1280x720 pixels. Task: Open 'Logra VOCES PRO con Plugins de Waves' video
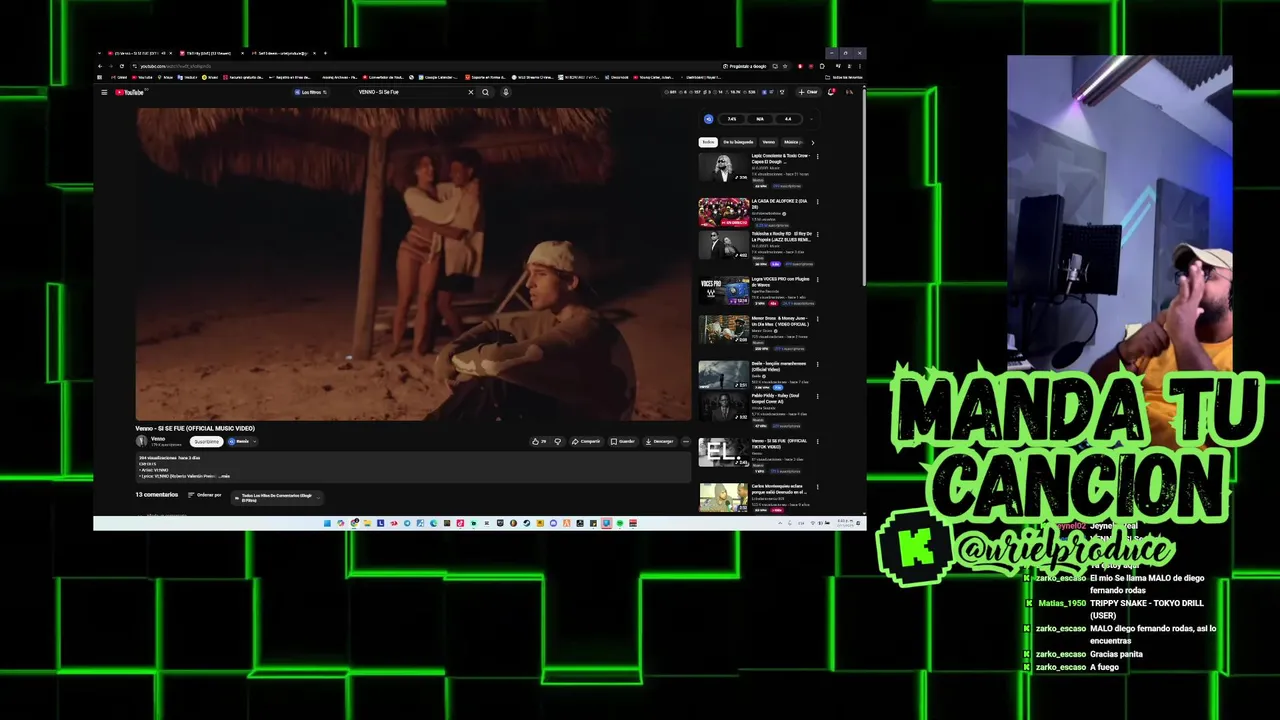click(x=724, y=291)
